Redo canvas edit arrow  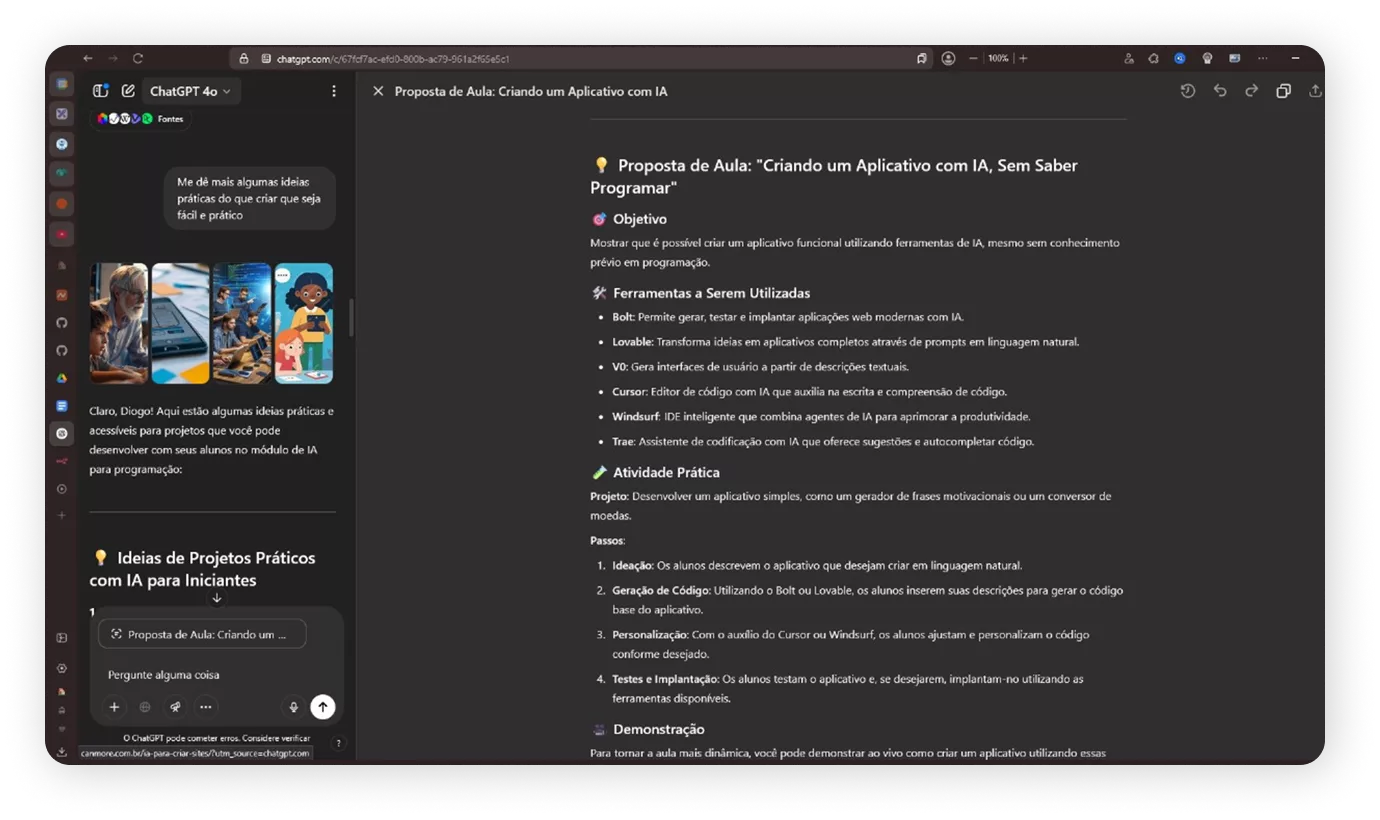click(1251, 91)
